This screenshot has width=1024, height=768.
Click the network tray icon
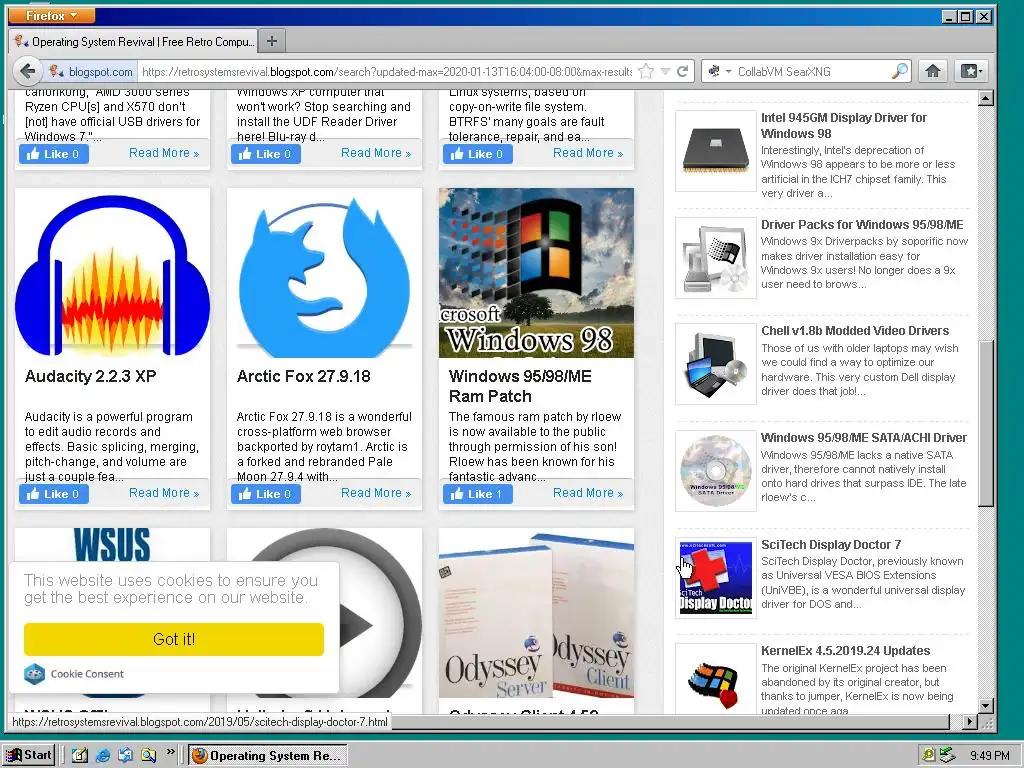tap(946, 756)
